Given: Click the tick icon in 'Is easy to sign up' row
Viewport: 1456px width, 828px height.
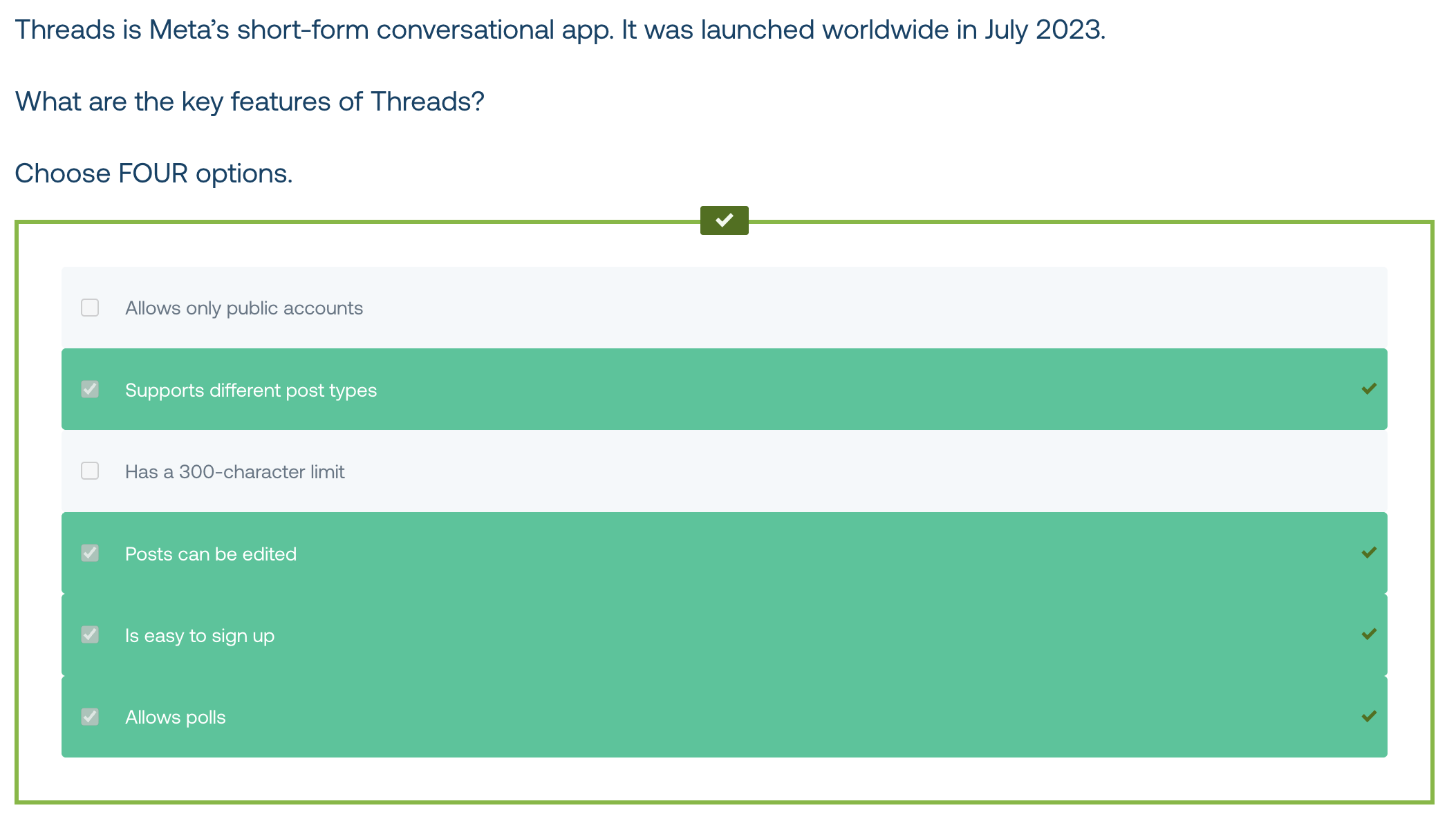Looking at the screenshot, I should pyautogui.click(x=1369, y=634).
